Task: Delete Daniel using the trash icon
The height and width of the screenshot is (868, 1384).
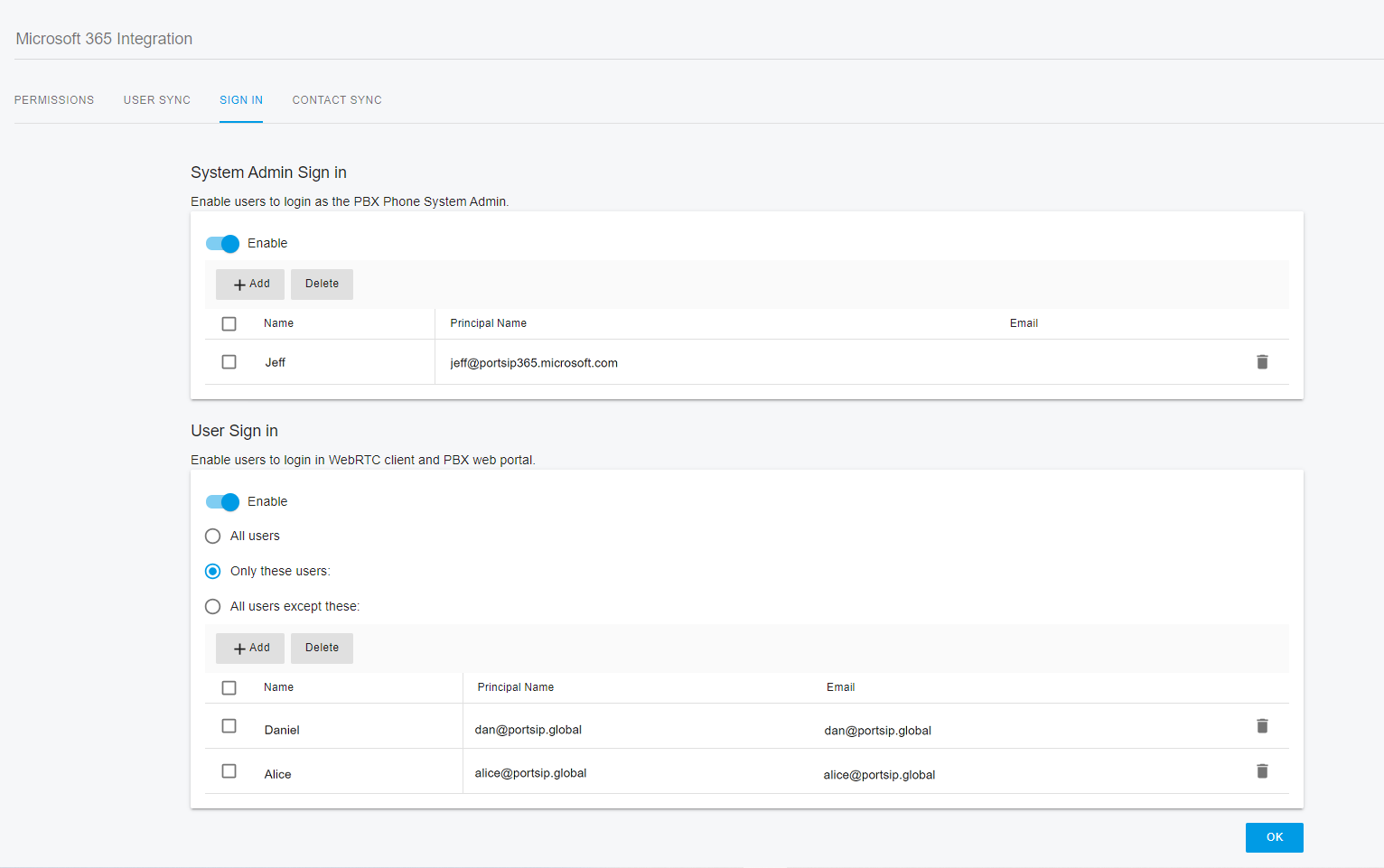Action: pos(1262,726)
